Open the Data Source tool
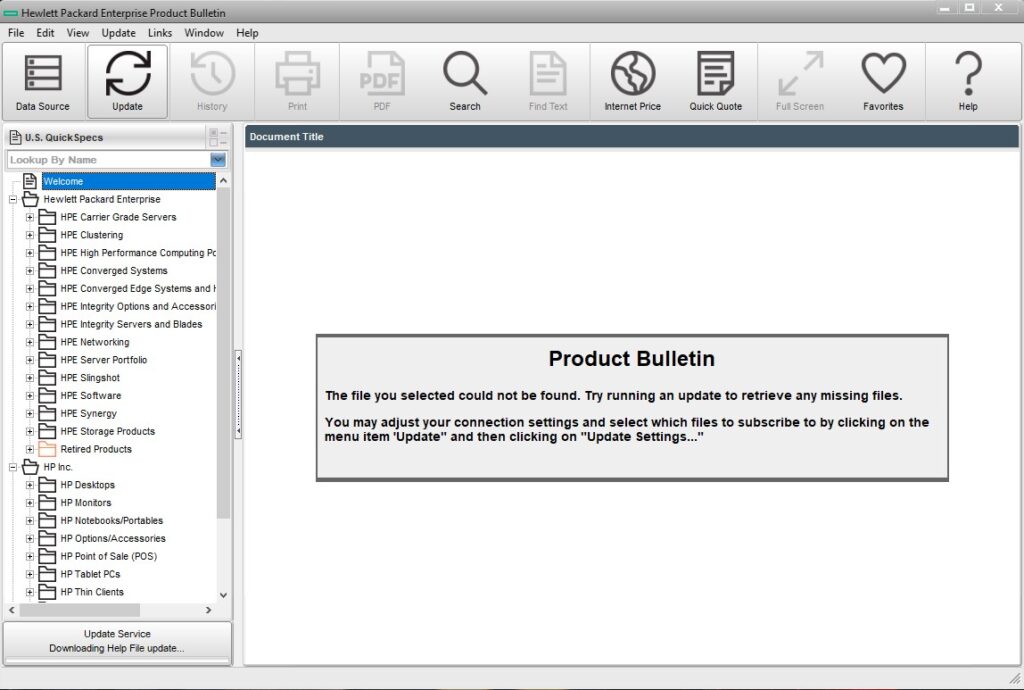Image resolution: width=1024 pixels, height=690 pixels. (43, 81)
